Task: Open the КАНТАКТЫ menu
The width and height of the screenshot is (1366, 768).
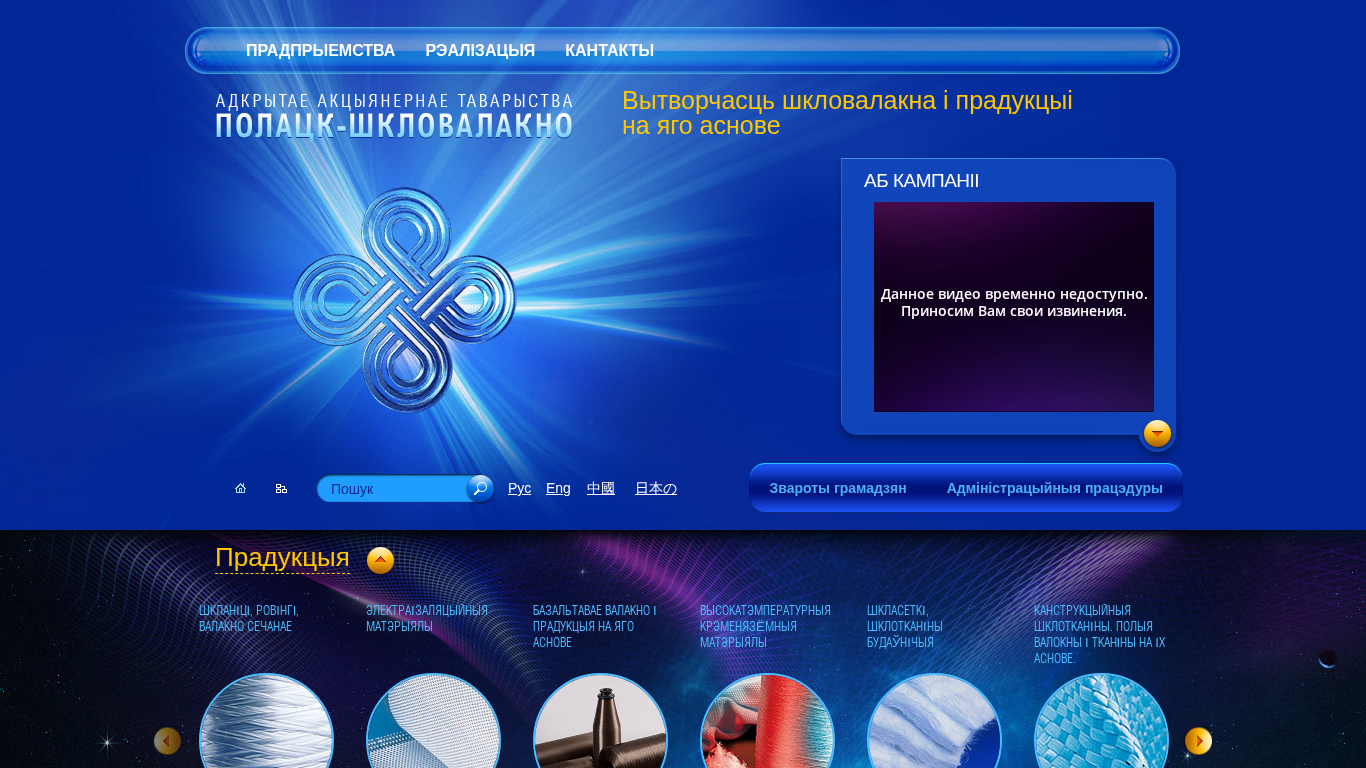Action: coord(609,51)
